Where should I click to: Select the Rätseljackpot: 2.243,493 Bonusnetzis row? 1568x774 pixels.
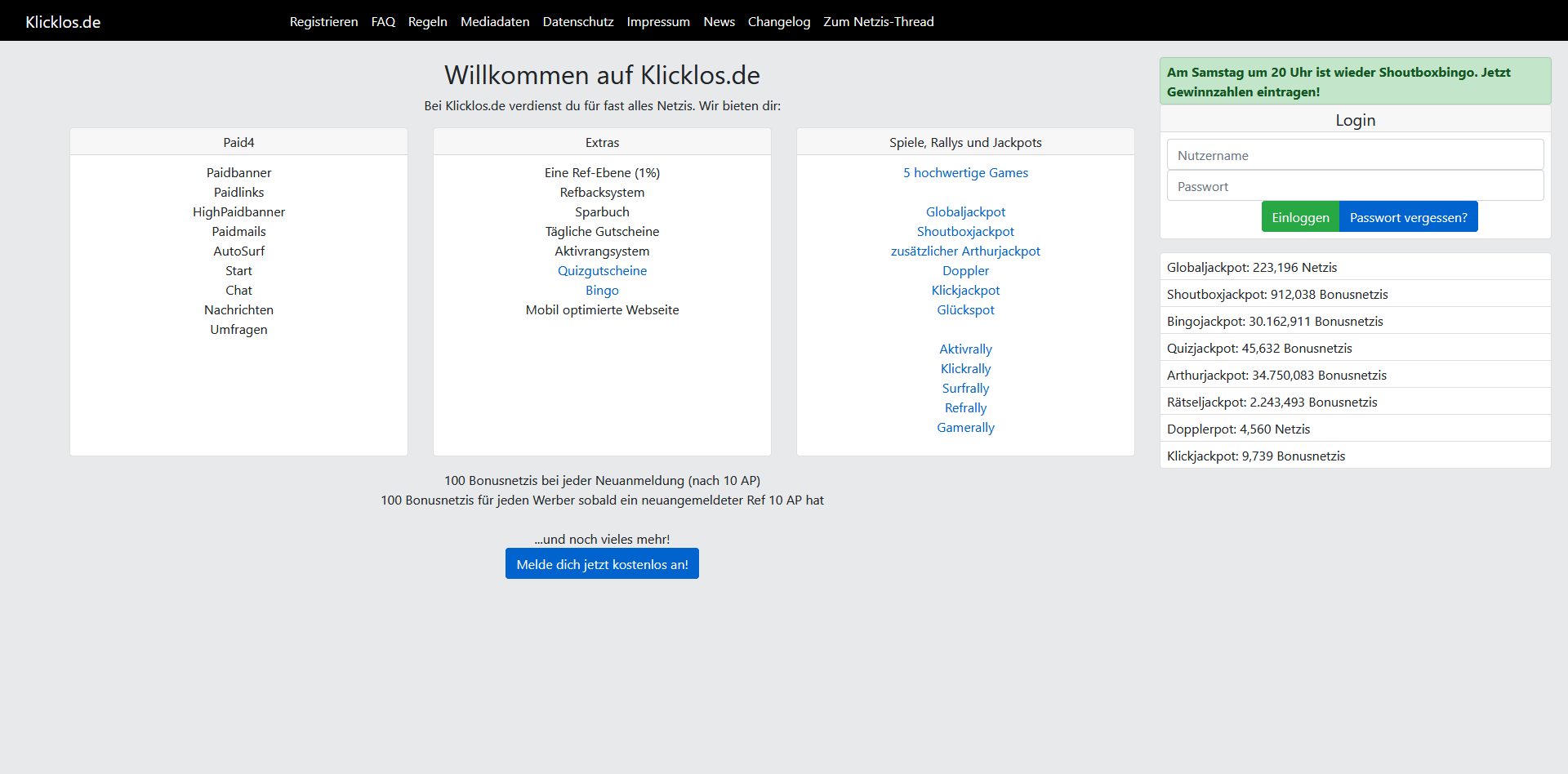1355,402
